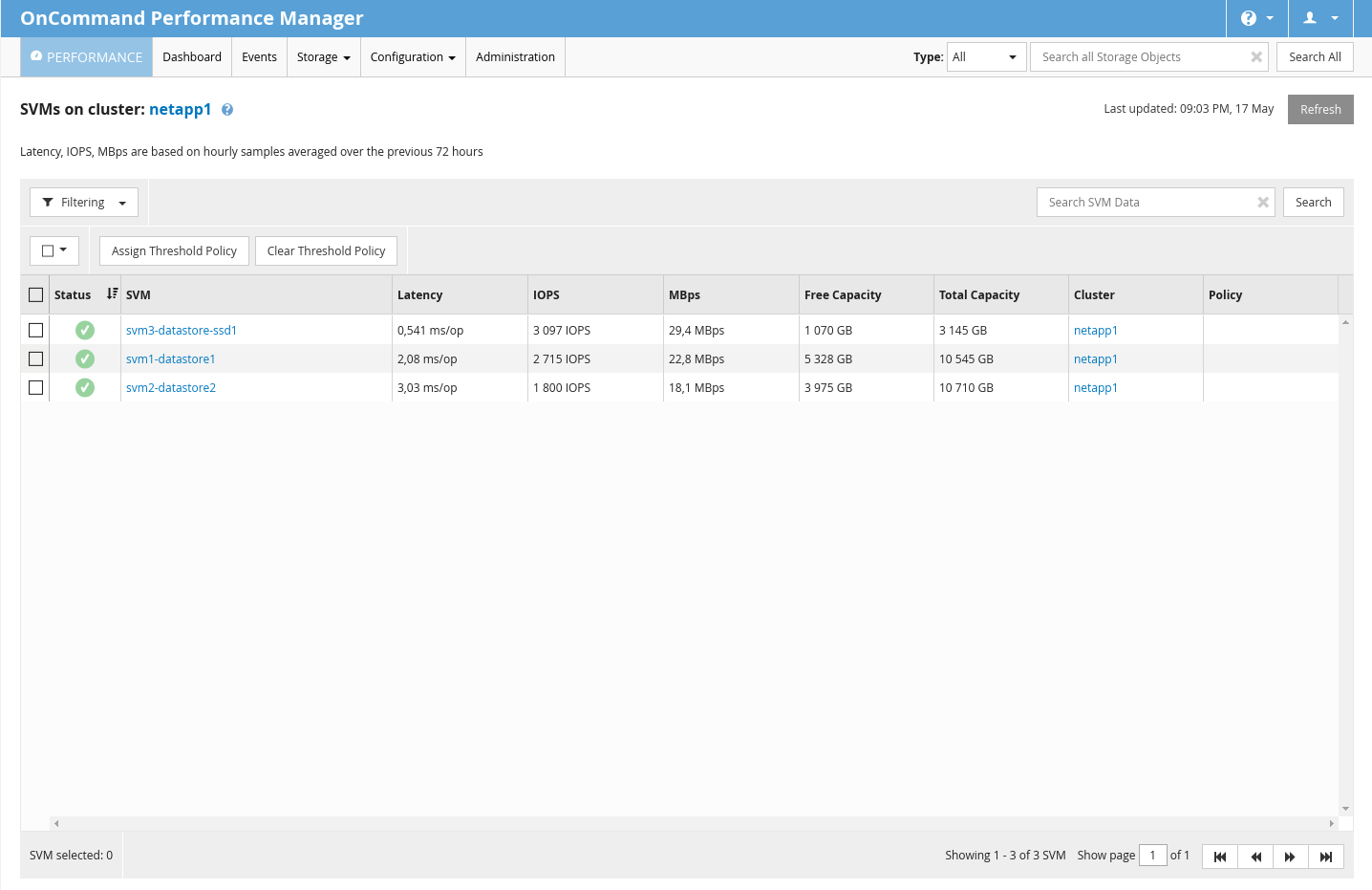Clear the Search all Storage Objects field
The height and width of the screenshot is (890, 1372).
coord(1256,57)
